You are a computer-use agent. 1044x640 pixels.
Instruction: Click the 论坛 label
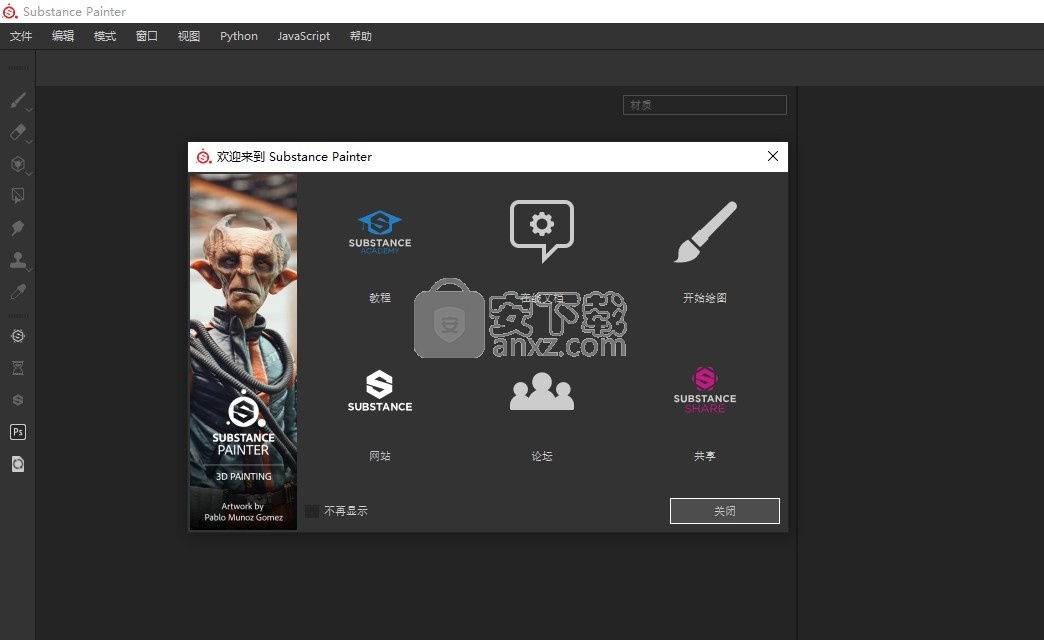point(542,456)
